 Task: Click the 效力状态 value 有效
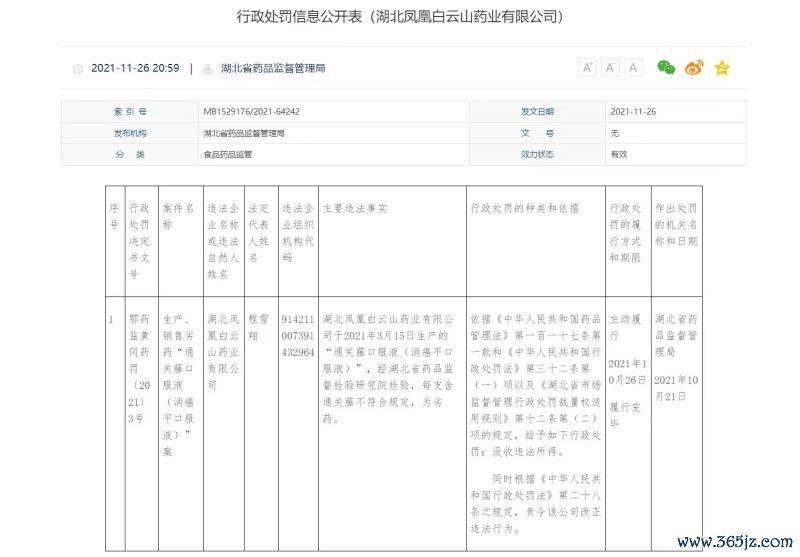pyautogui.click(x=619, y=154)
